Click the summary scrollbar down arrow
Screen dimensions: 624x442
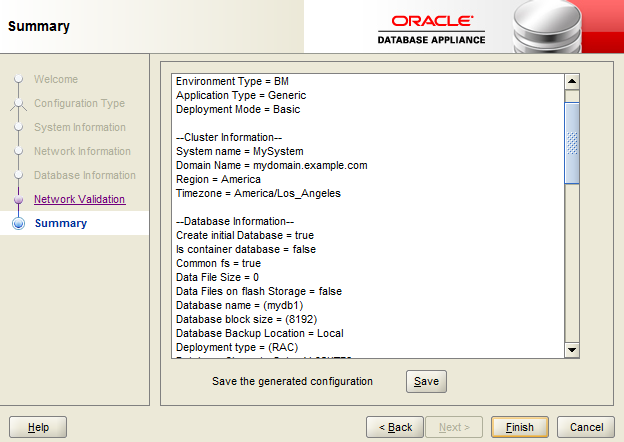point(572,350)
